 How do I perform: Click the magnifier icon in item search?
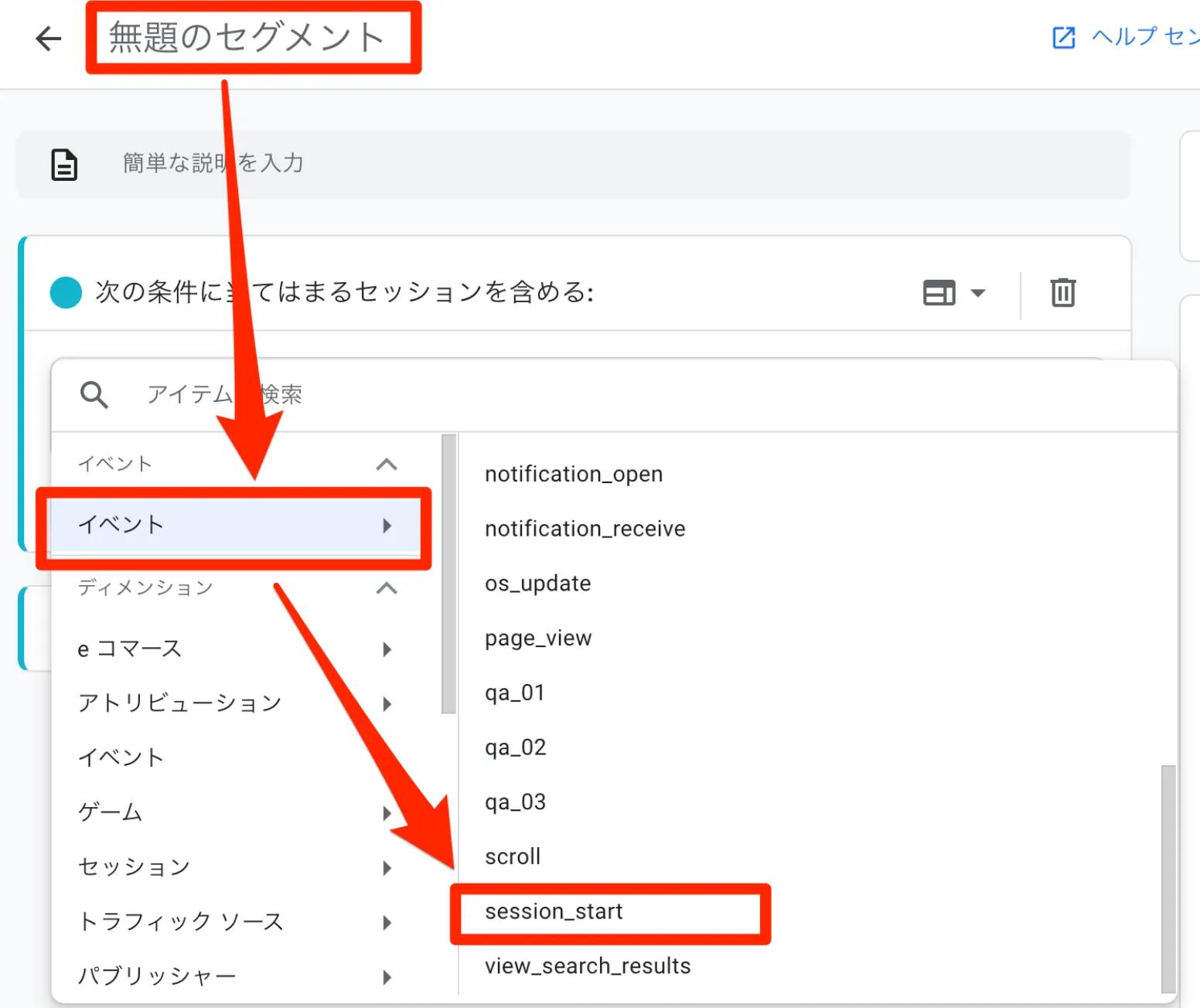pyautogui.click(x=94, y=394)
